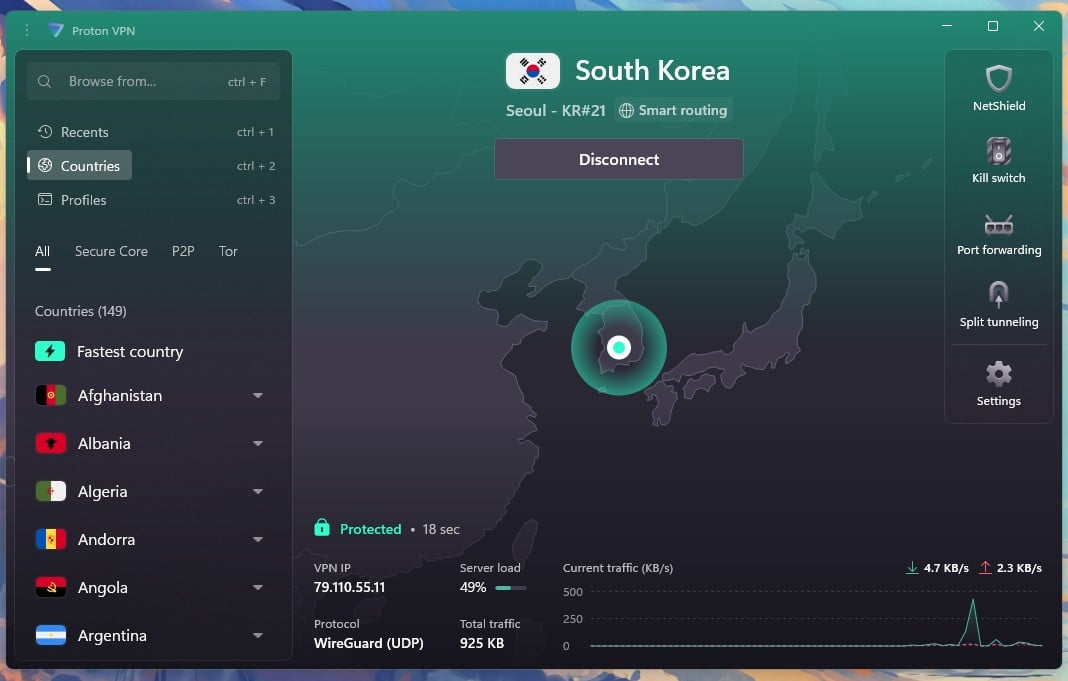
Task: Click the WireGuard (UDP) protocol text
Action: (x=368, y=643)
